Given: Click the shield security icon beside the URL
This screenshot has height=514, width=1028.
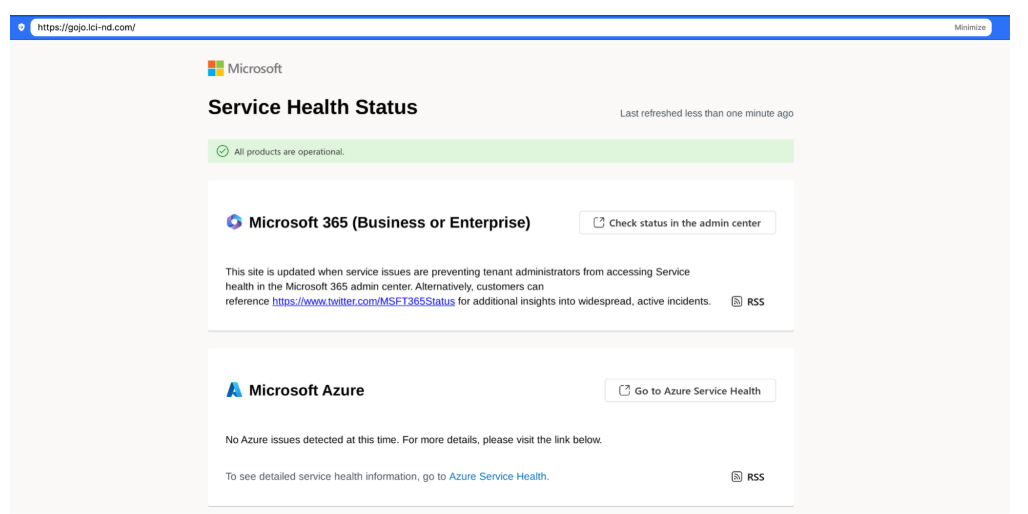Looking at the screenshot, I should pos(21,28).
